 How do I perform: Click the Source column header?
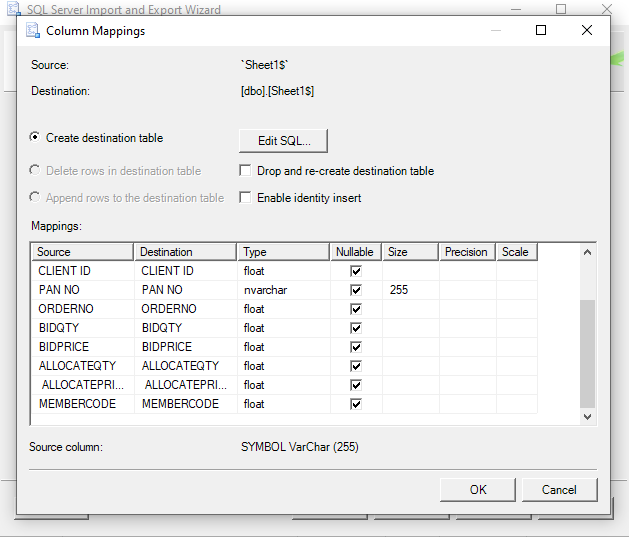82,252
